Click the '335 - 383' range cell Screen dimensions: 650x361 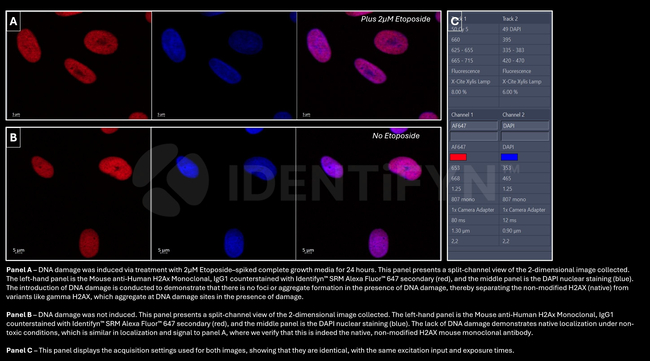coord(513,50)
